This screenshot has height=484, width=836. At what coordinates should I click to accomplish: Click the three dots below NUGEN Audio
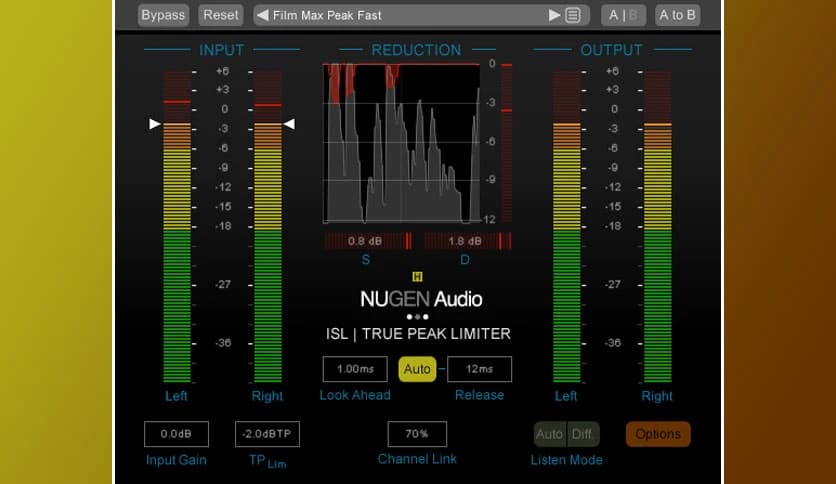[417, 317]
